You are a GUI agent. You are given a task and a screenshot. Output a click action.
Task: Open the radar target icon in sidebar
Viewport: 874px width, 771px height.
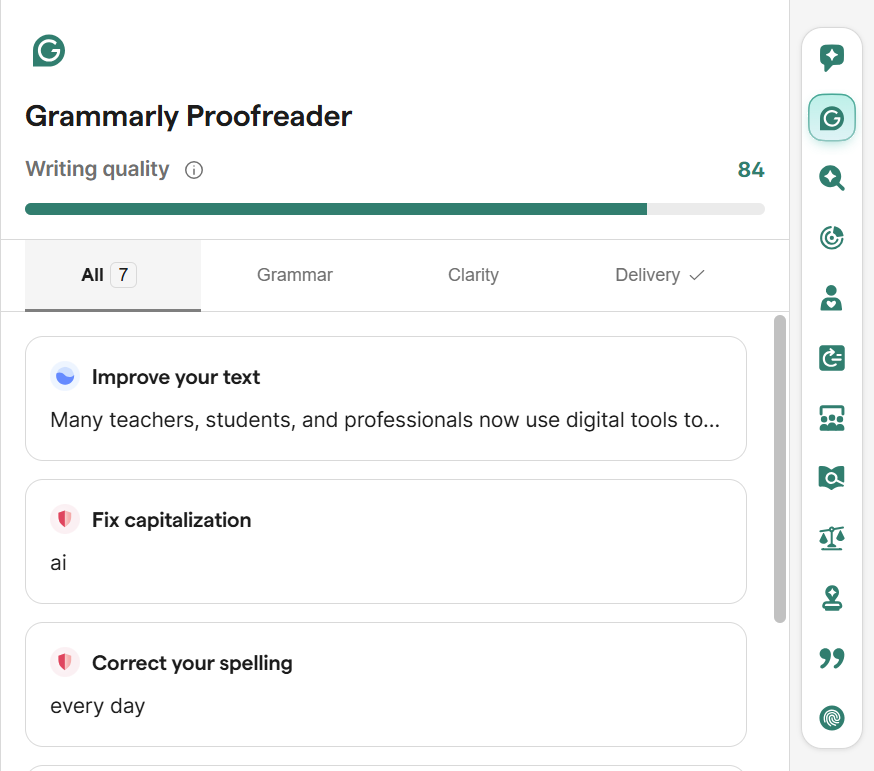(x=831, y=238)
